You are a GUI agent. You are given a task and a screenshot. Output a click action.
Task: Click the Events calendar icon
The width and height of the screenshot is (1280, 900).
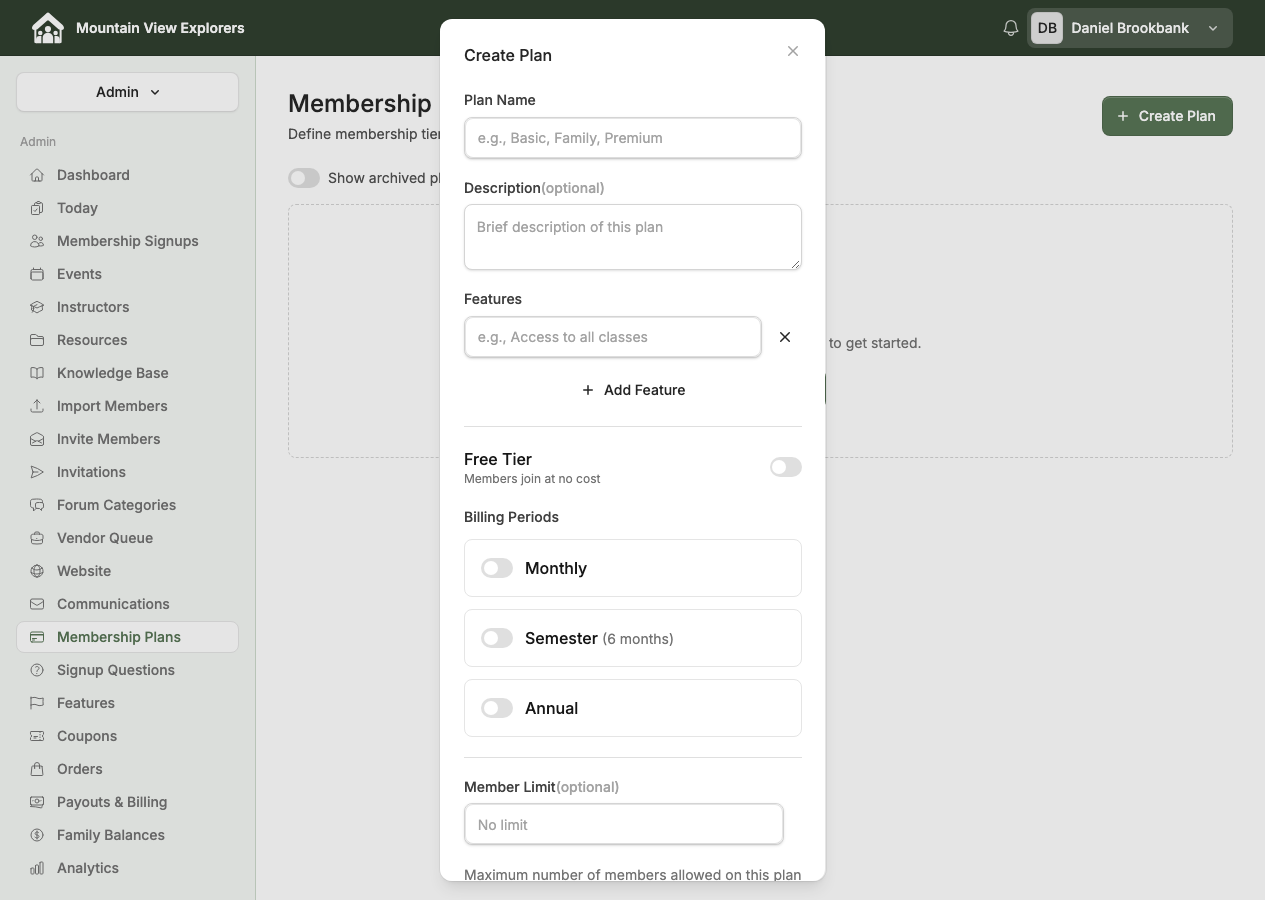[x=37, y=274]
